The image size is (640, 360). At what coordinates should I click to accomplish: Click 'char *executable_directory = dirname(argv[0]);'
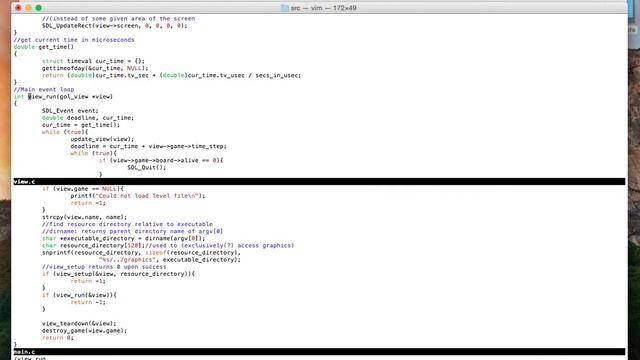(124, 238)
